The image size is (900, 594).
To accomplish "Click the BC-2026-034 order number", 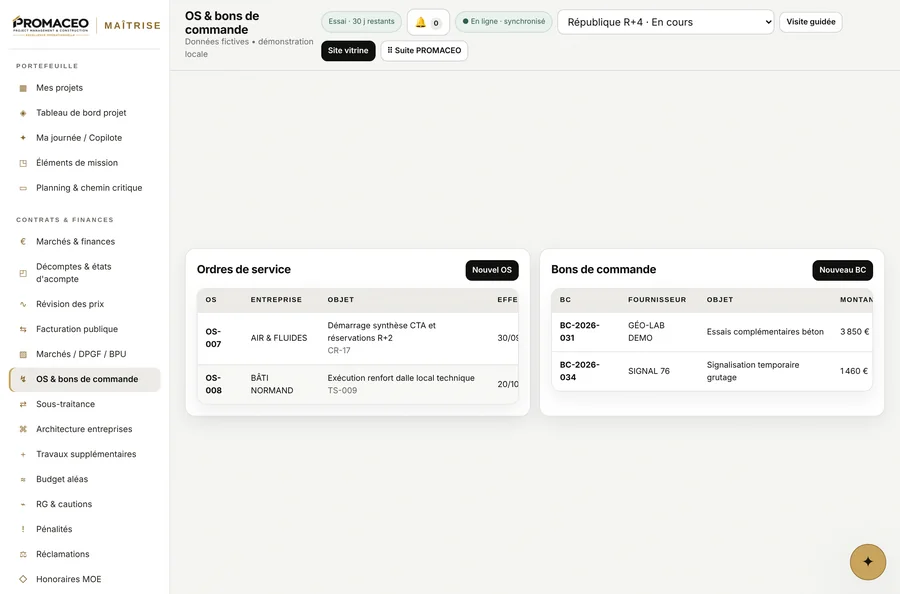I will (x=580, y=371).
